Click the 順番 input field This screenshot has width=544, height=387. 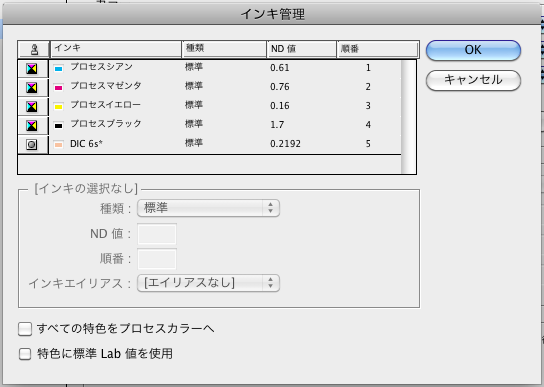157,259
